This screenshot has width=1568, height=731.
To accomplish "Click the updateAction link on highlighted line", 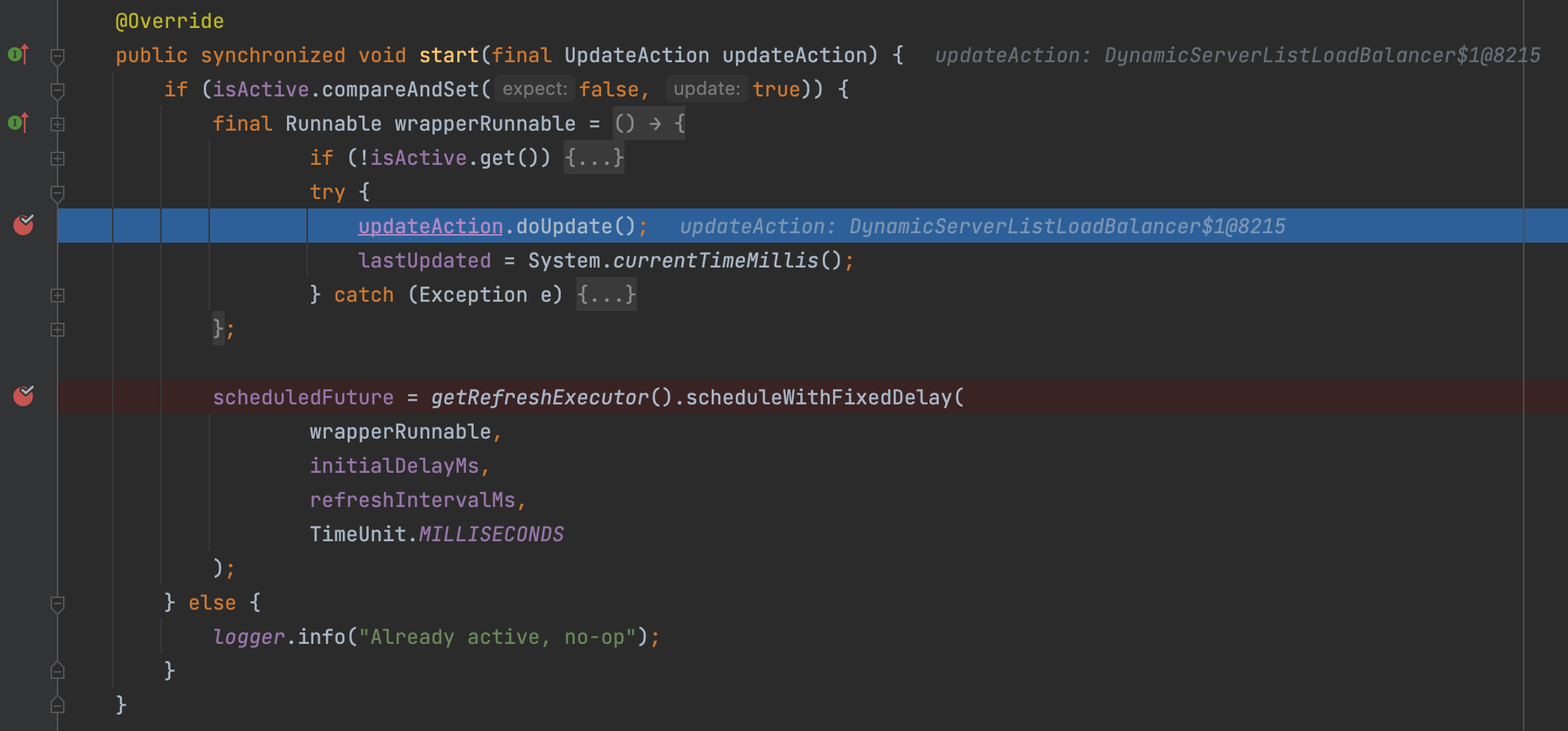I will (430, 226).
